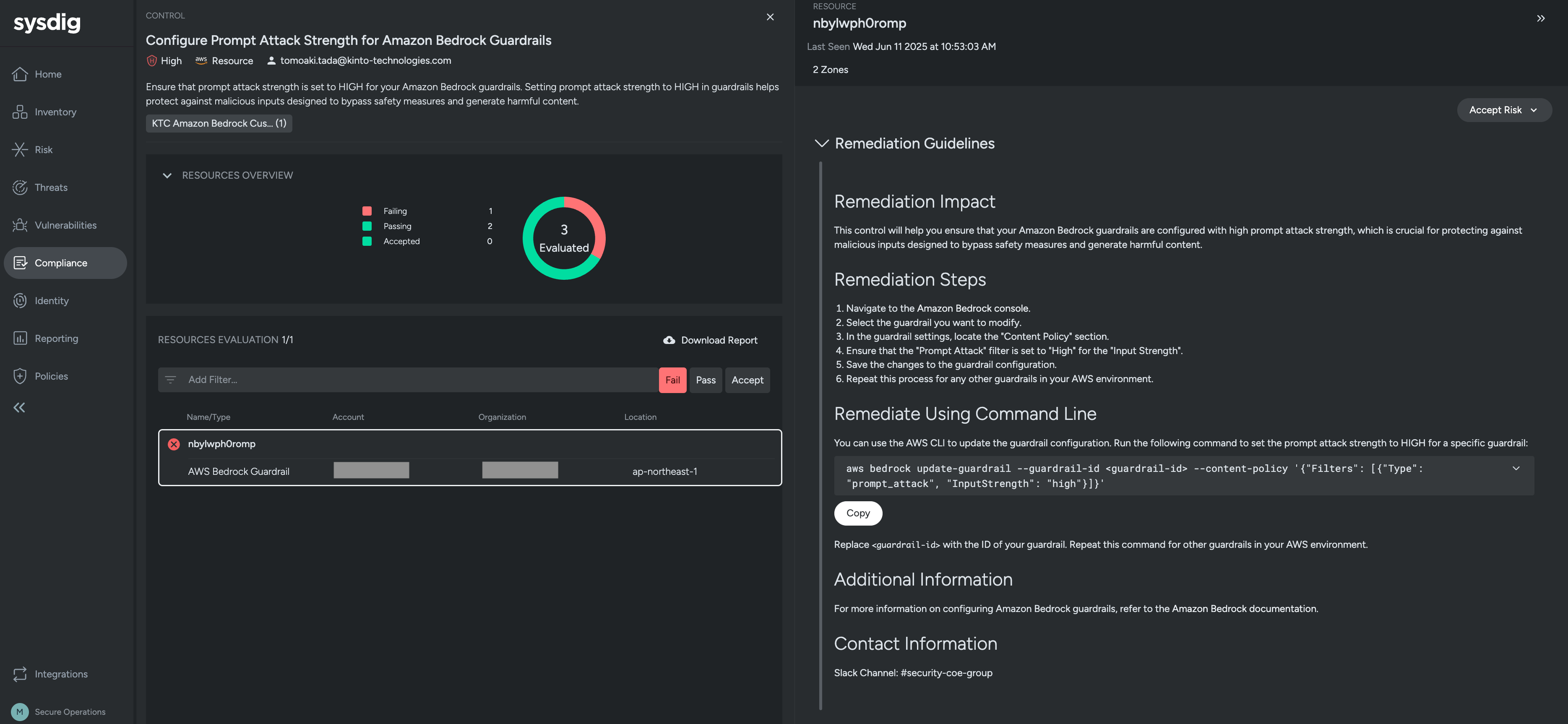The height and width of the screenshot is (724, 1568).
Task: Click the Accepted legend swatch
Action: (367, 242)
